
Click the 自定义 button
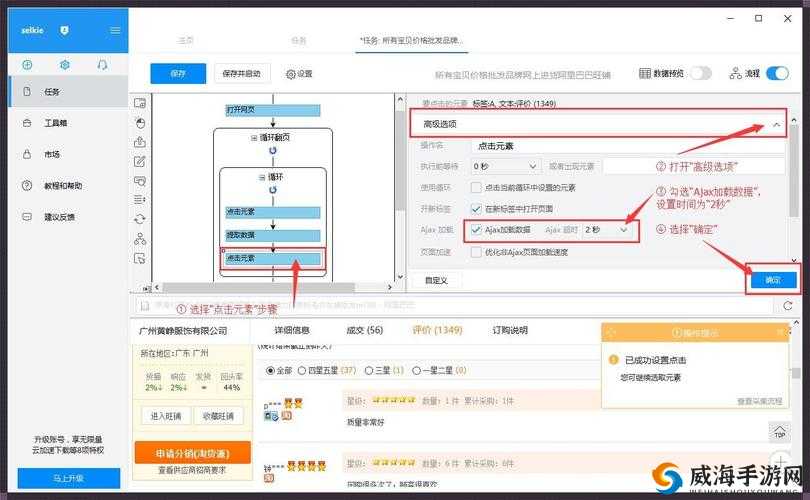point(436,280)
